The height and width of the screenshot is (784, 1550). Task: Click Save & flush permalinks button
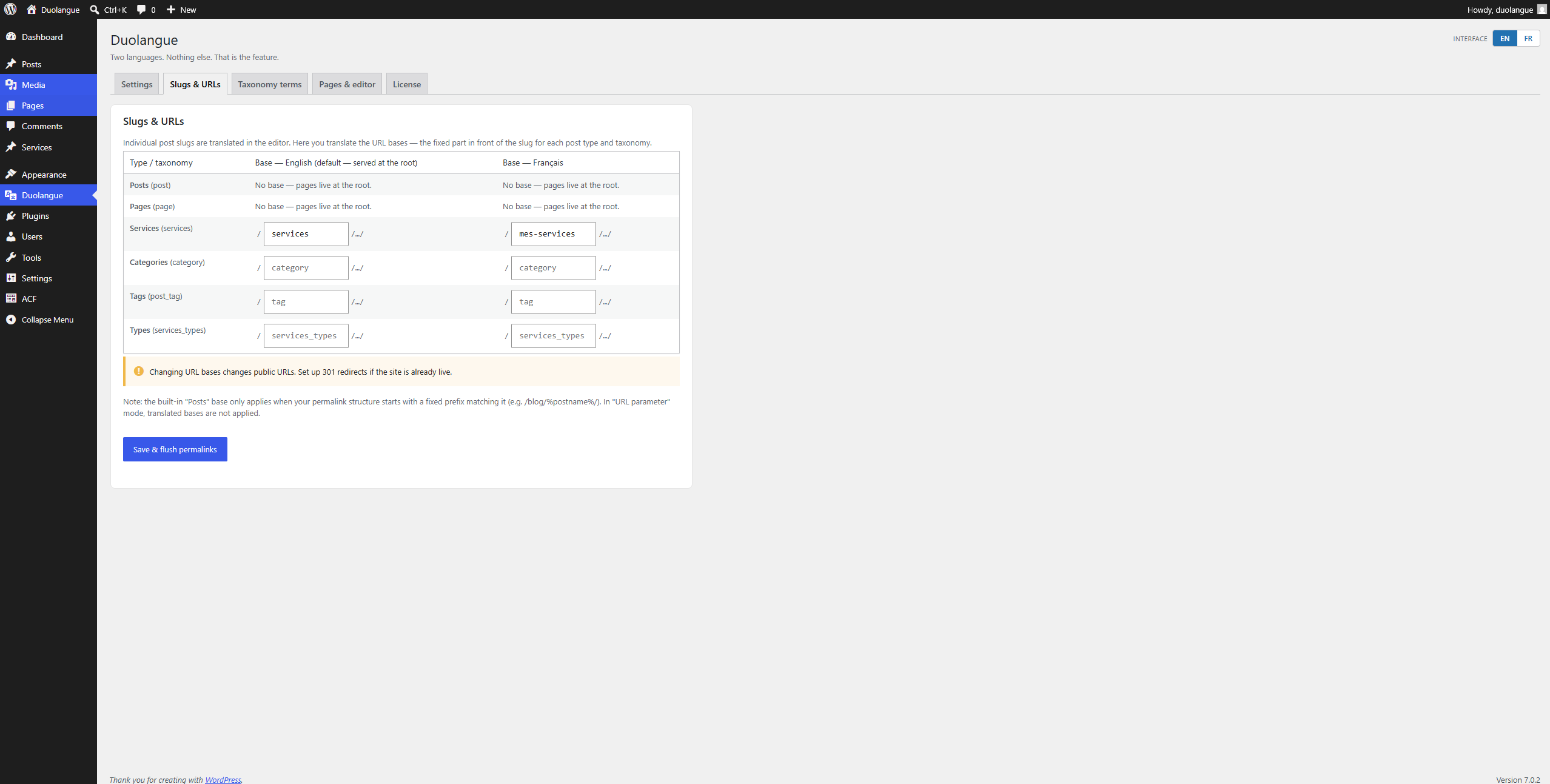[x=175, y=449]
